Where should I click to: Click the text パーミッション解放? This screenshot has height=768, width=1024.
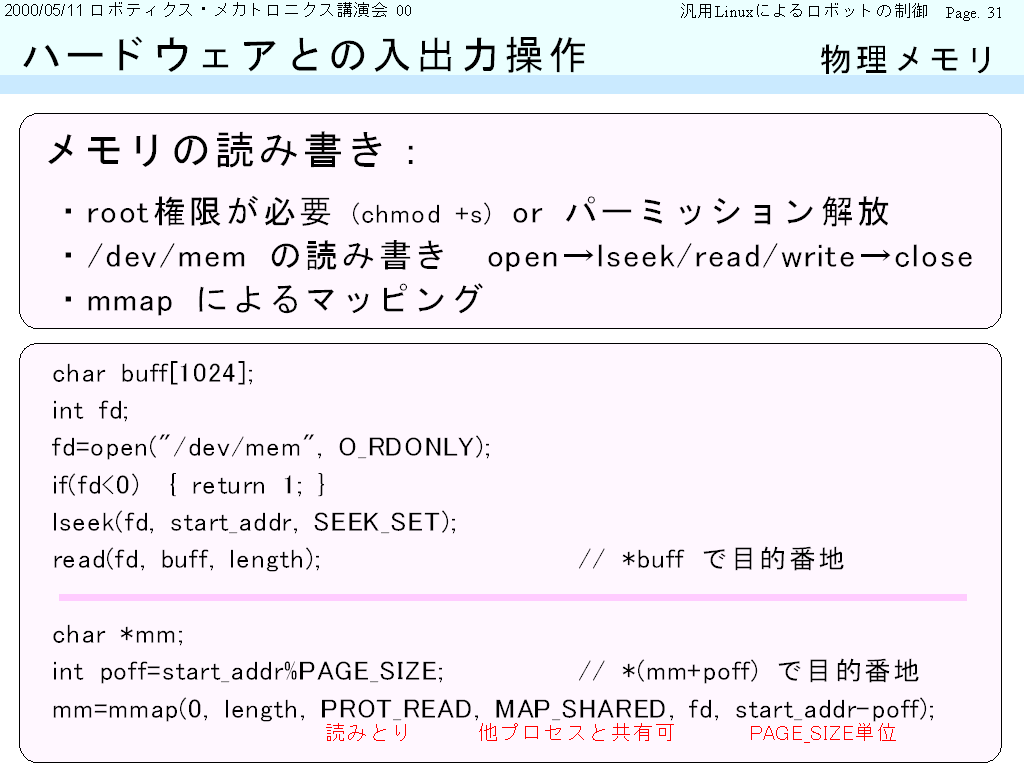pyautogui.click(x=728, y=212)
